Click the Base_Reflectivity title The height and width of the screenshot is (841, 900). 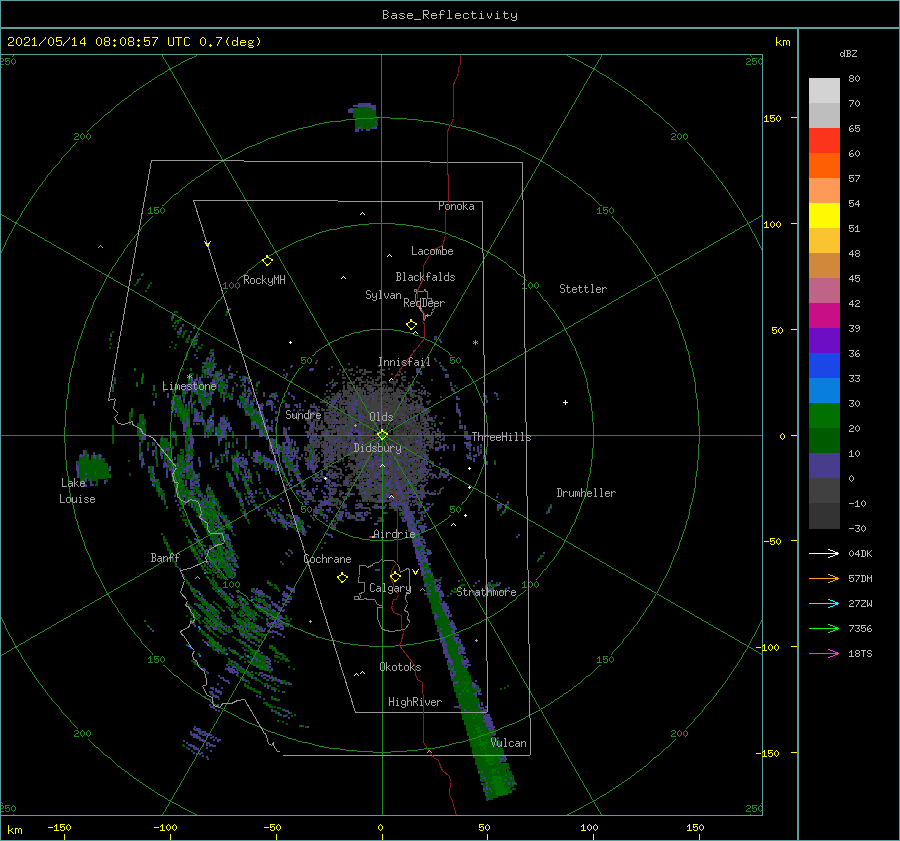click(450, 15)
